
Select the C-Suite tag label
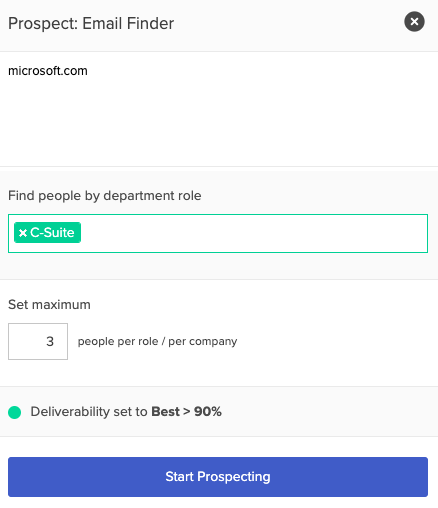(x=52, y=233)
